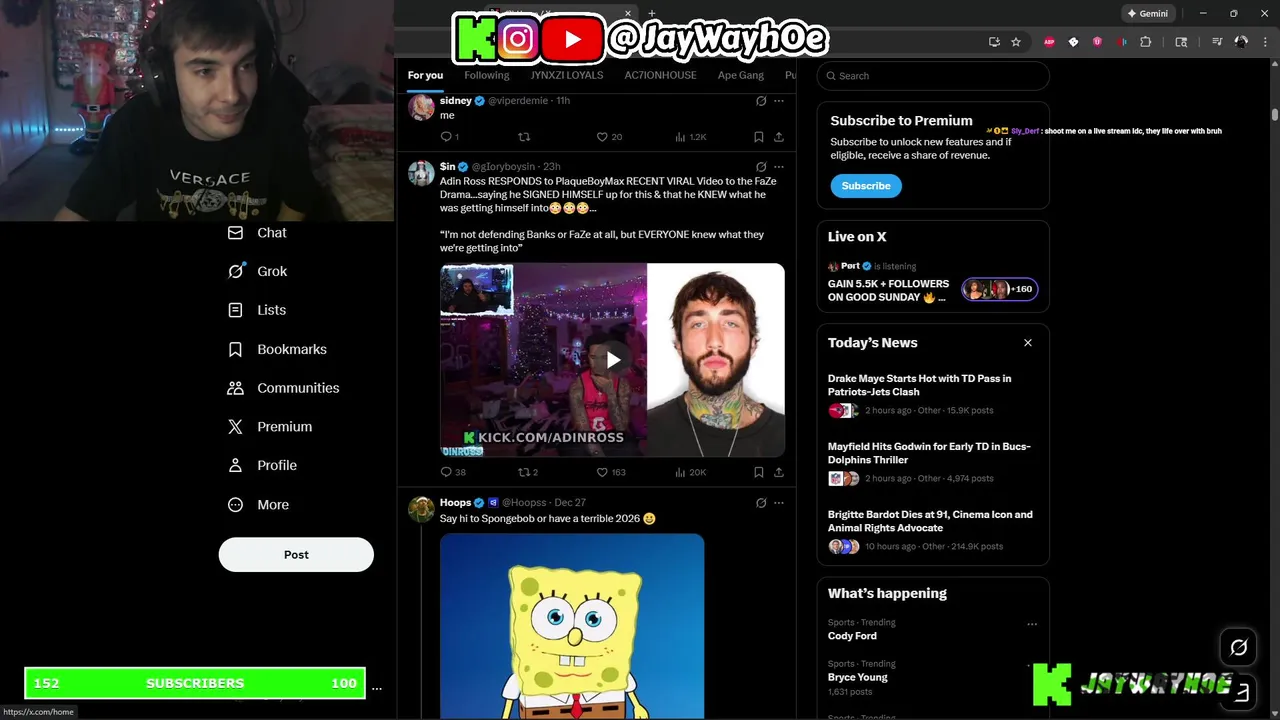
Task: Click the install app icon in address bar
Action: click(x=994, y=42)
